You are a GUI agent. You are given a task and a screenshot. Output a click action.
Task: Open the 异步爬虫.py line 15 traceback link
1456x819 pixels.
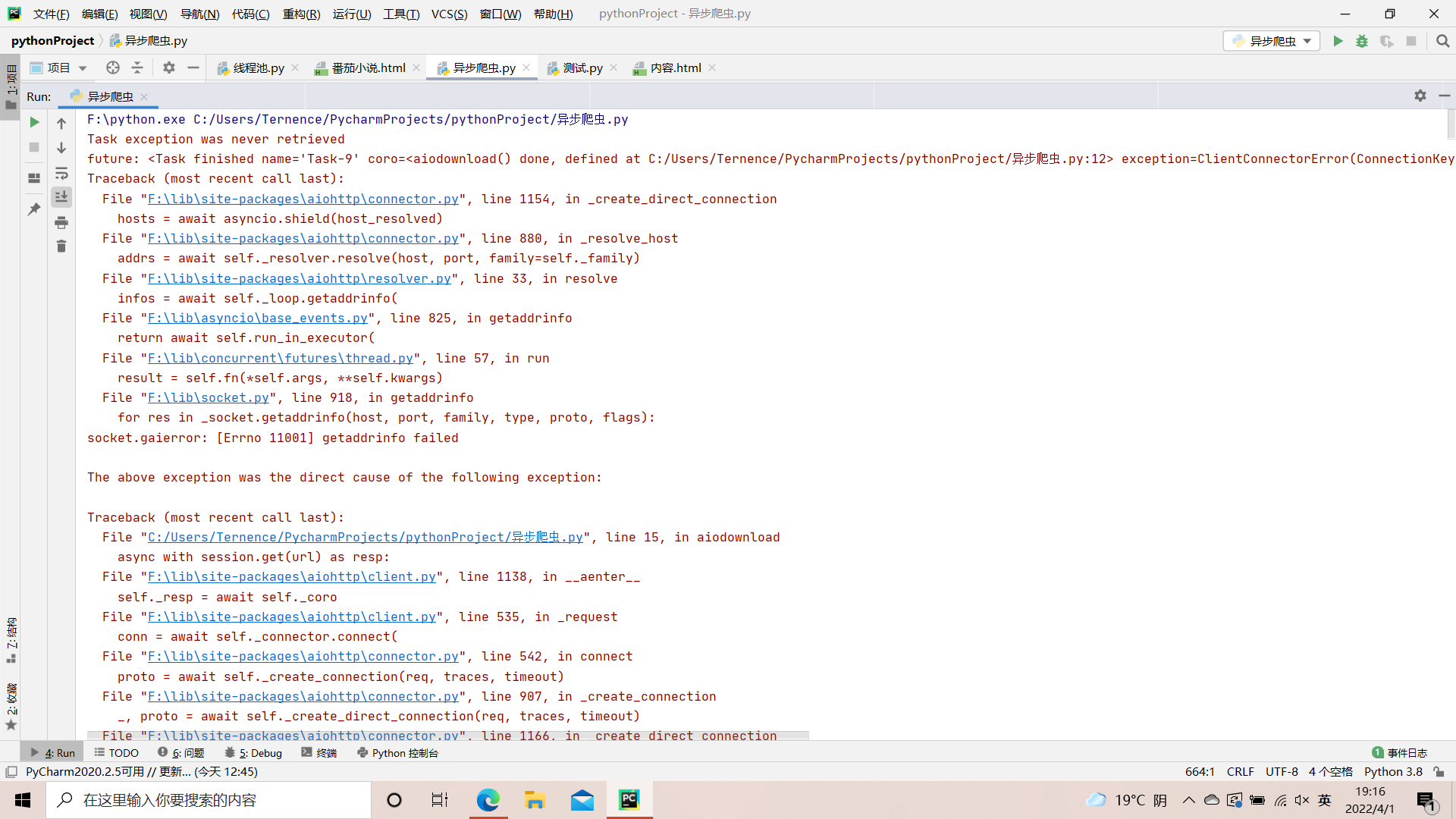click(x=366, y=537)
